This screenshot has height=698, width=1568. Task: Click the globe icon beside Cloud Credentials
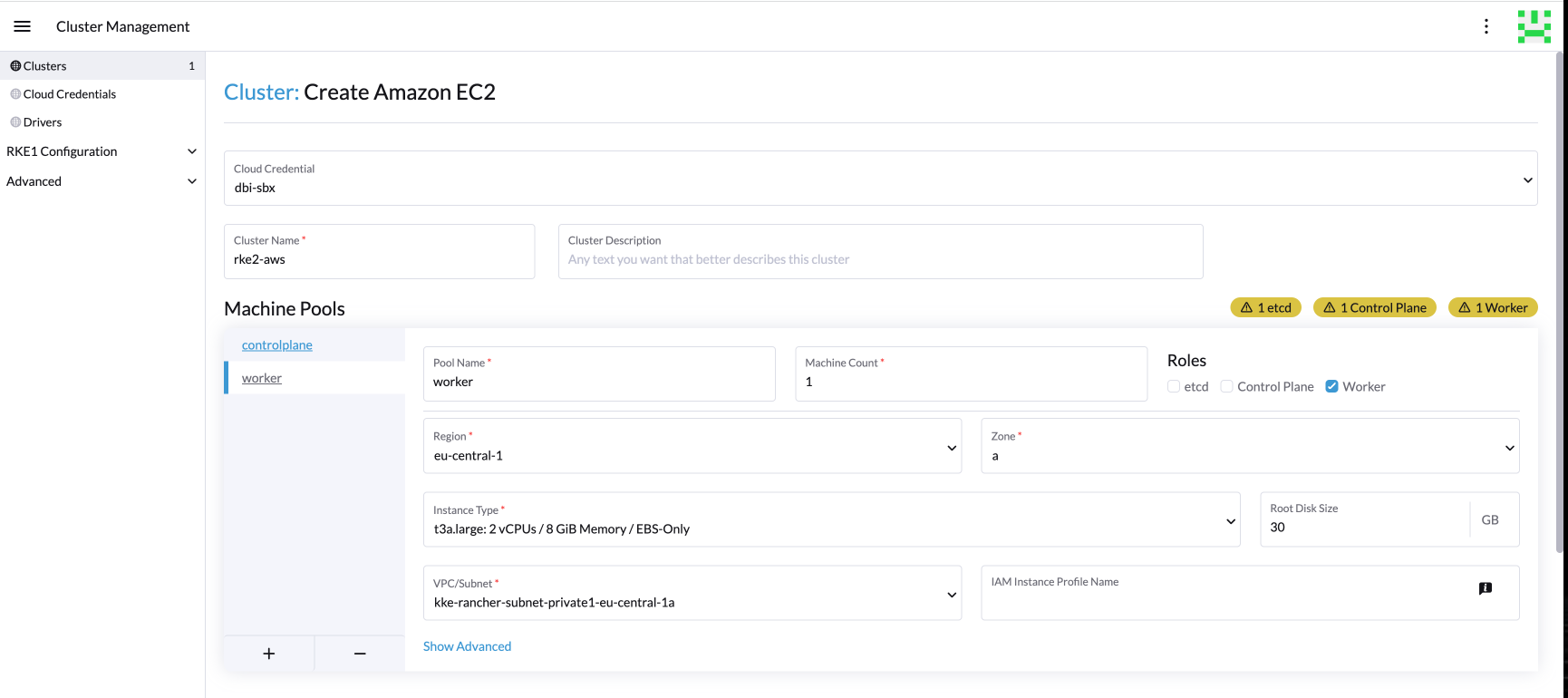tap(15, 94)
